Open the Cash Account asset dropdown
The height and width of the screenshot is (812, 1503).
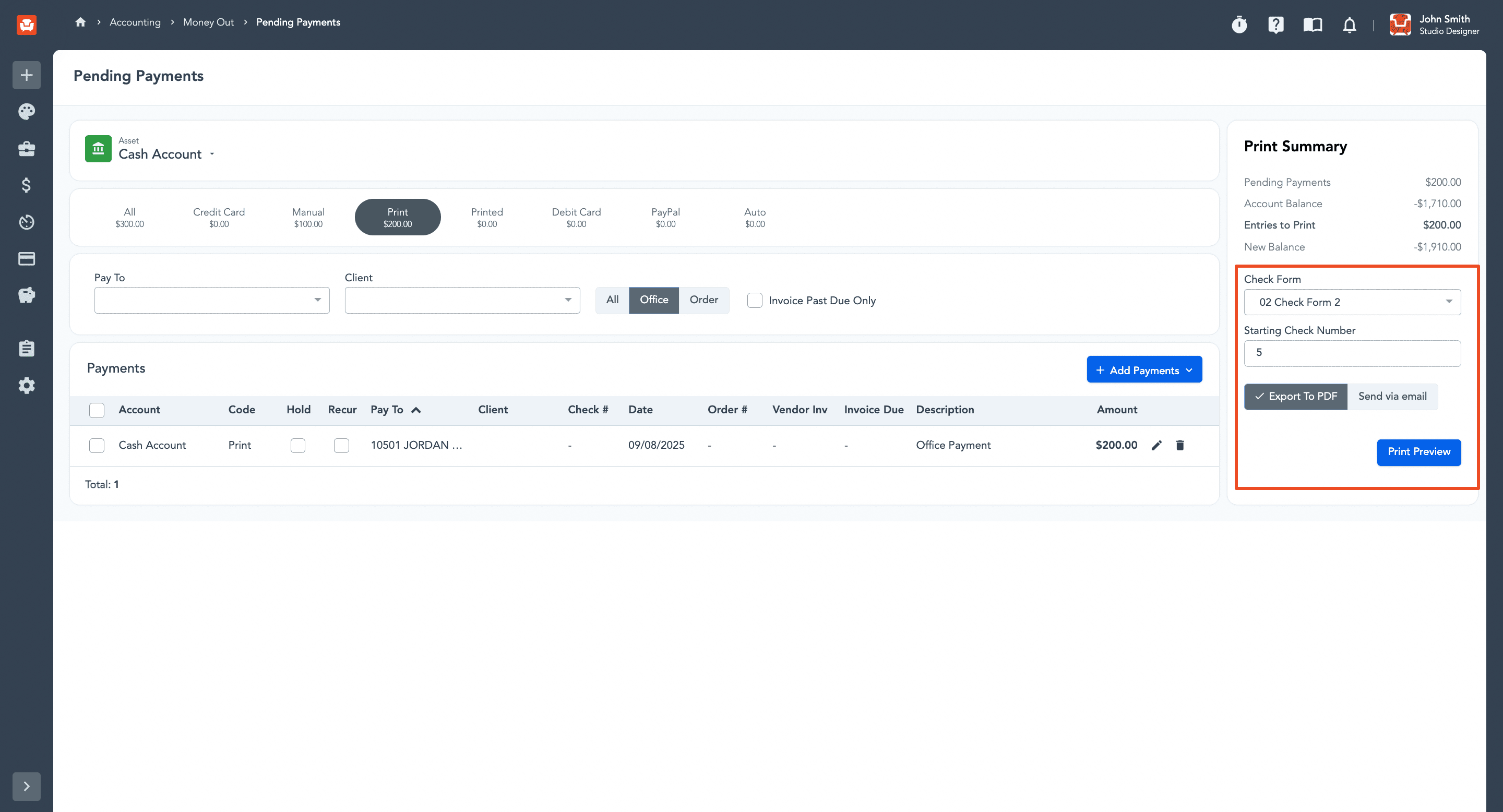pyautogui.click(x=166, y=154)
